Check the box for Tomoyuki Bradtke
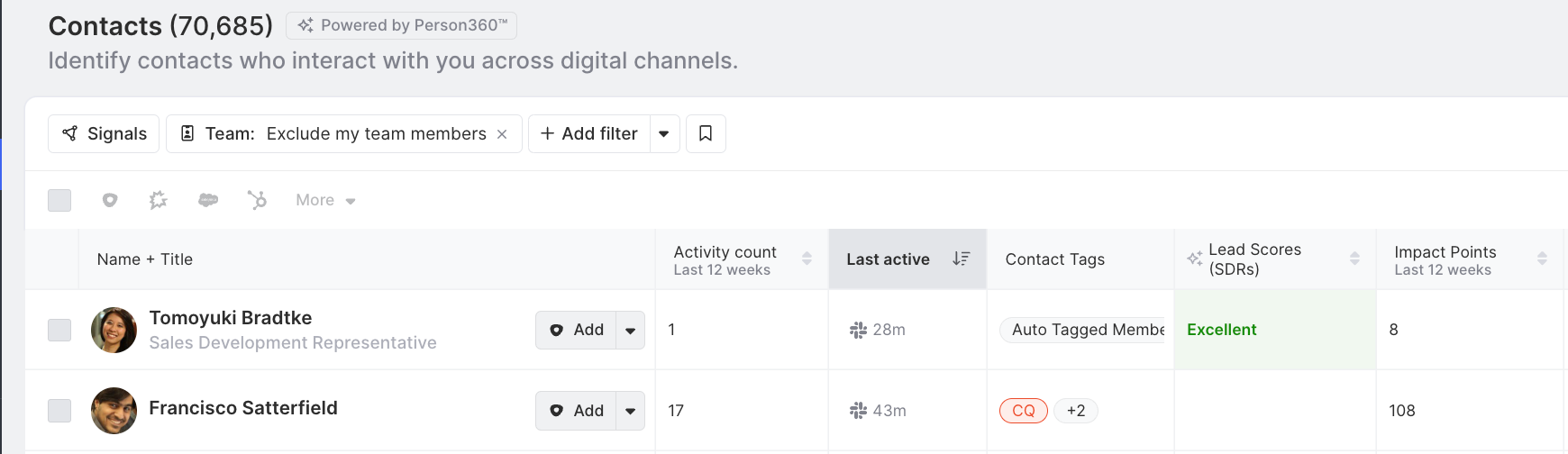Screen dimensions: 1568x454 [x=59, y=330]
